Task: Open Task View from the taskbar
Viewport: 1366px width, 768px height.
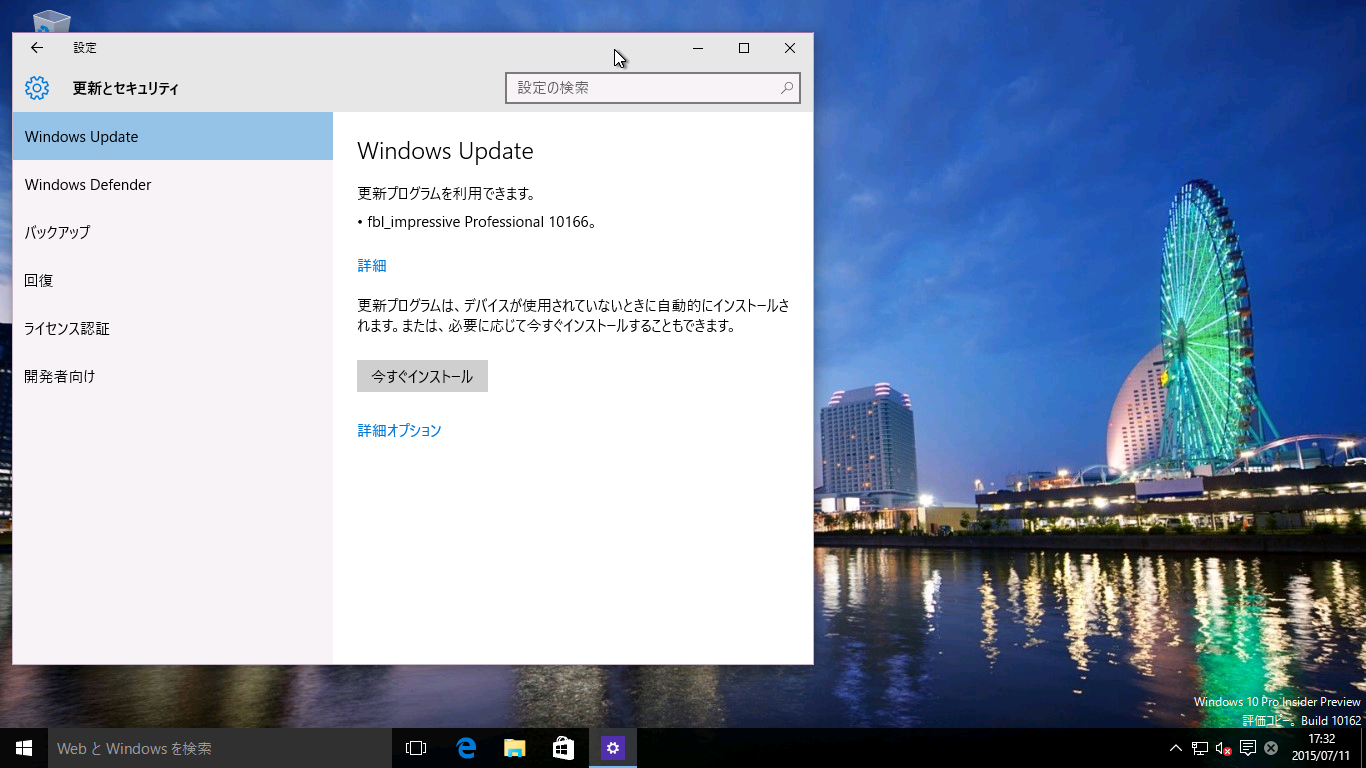Action: 416,748
